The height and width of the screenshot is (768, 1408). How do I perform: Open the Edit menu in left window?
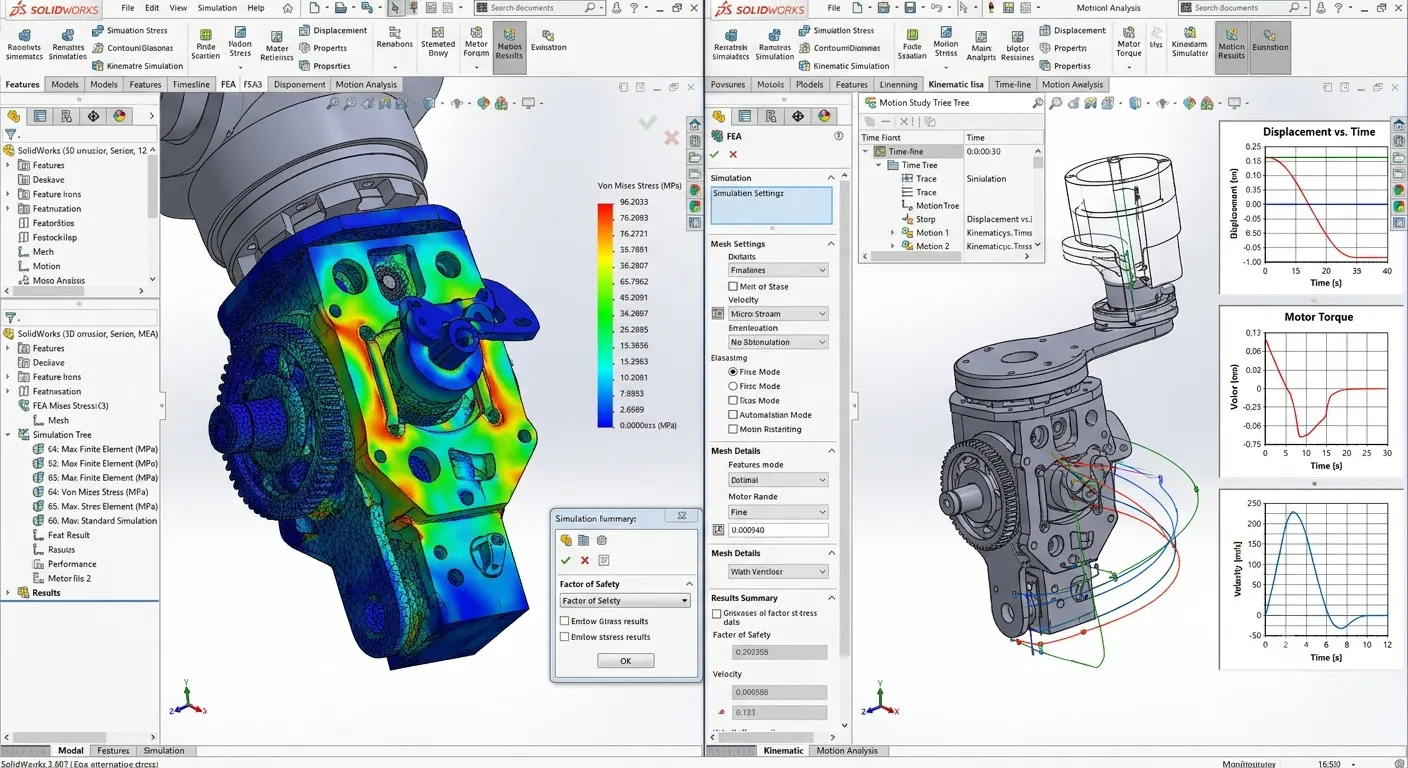point(151,8)
